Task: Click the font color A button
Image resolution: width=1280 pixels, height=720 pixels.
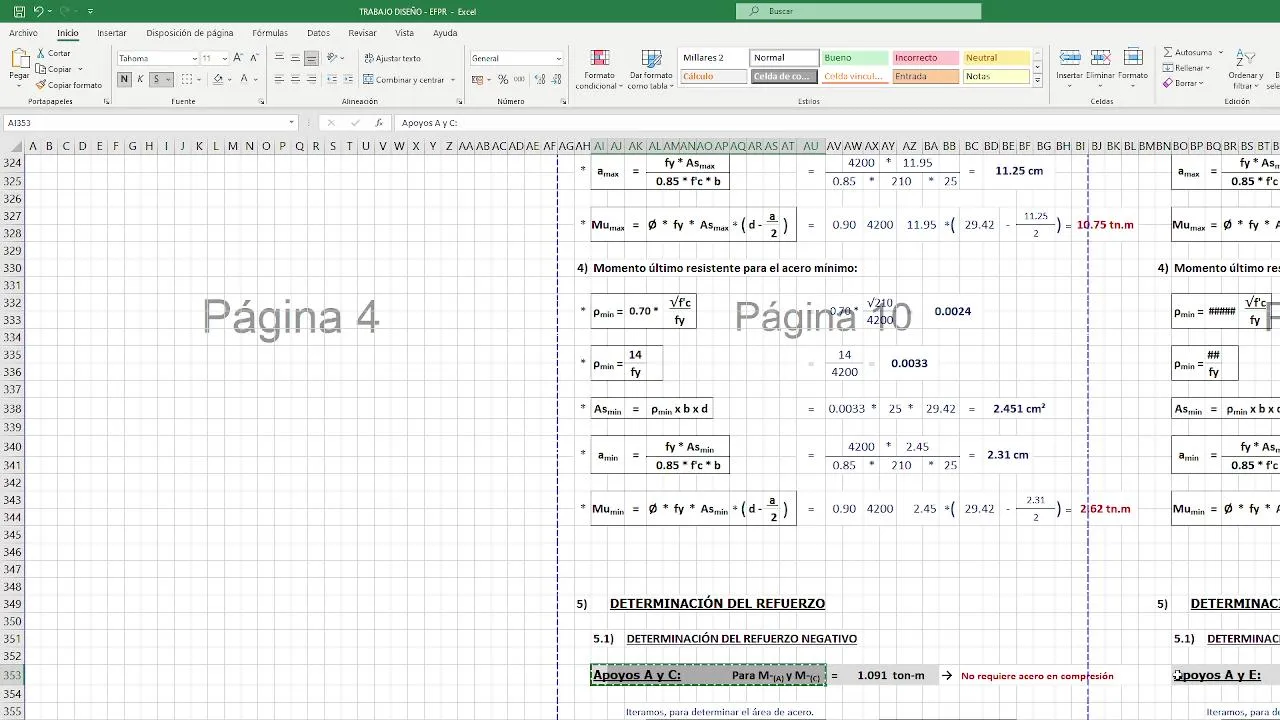Action: click(246, 79)
